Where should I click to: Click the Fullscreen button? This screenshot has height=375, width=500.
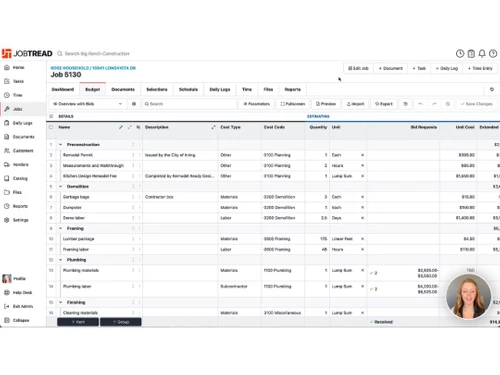(293, 104)
